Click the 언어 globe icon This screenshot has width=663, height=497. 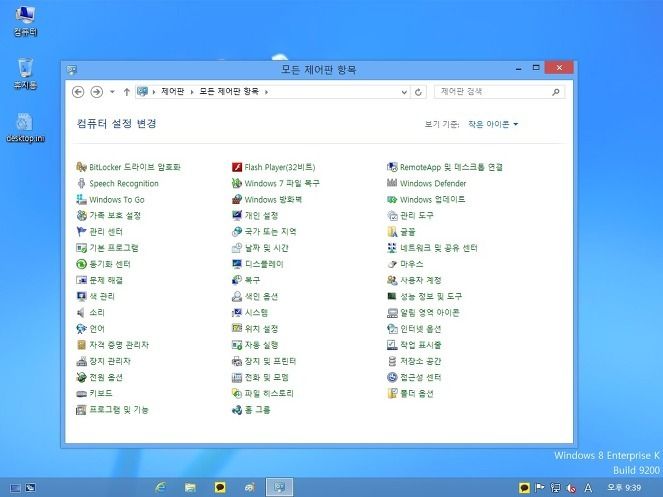[81, 329]
